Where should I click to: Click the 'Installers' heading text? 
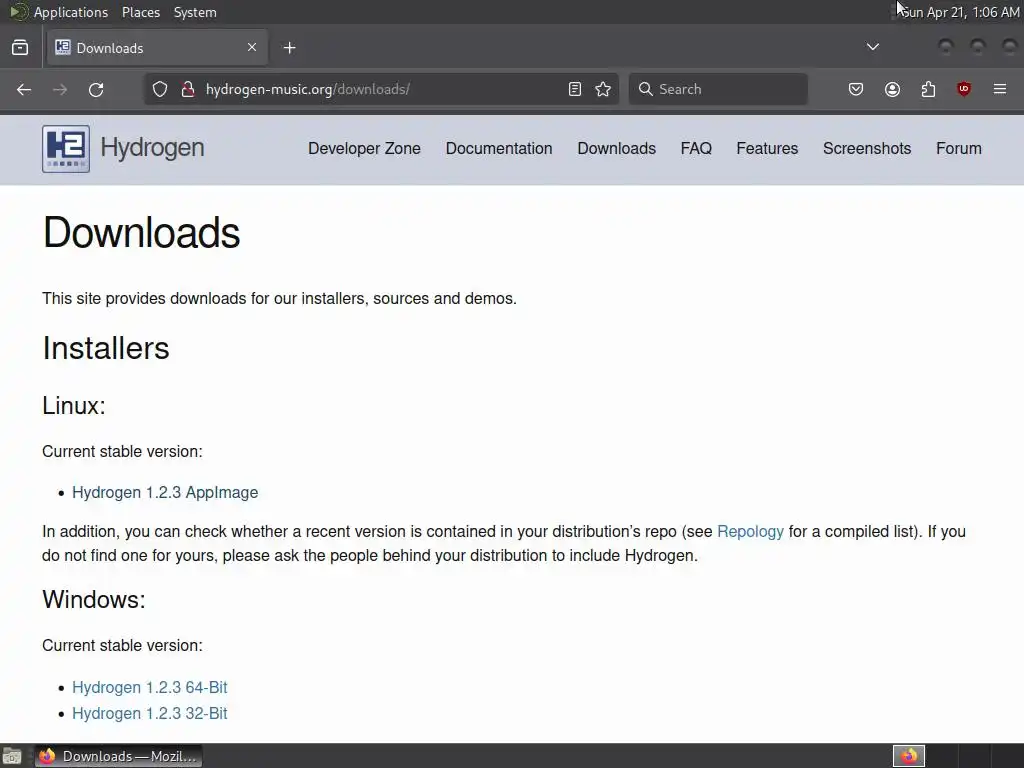pos(106,348)
